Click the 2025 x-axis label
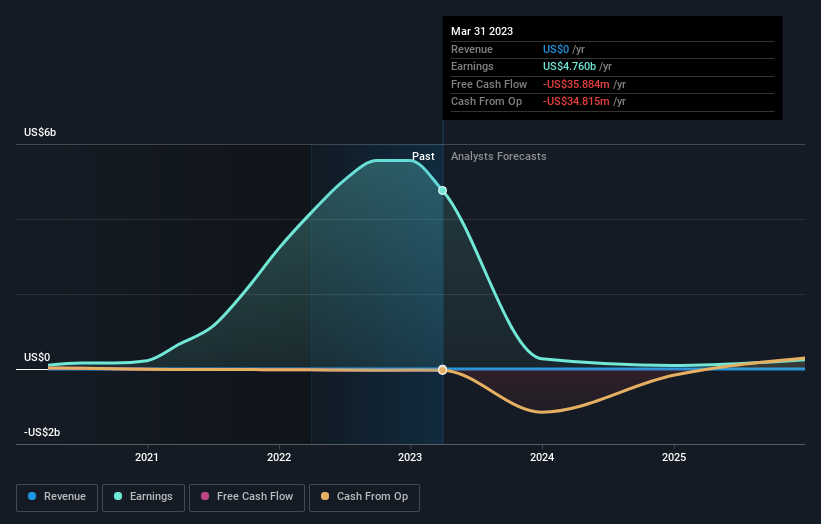The width and height of the screenshot is (821, 524). point(674,458)
